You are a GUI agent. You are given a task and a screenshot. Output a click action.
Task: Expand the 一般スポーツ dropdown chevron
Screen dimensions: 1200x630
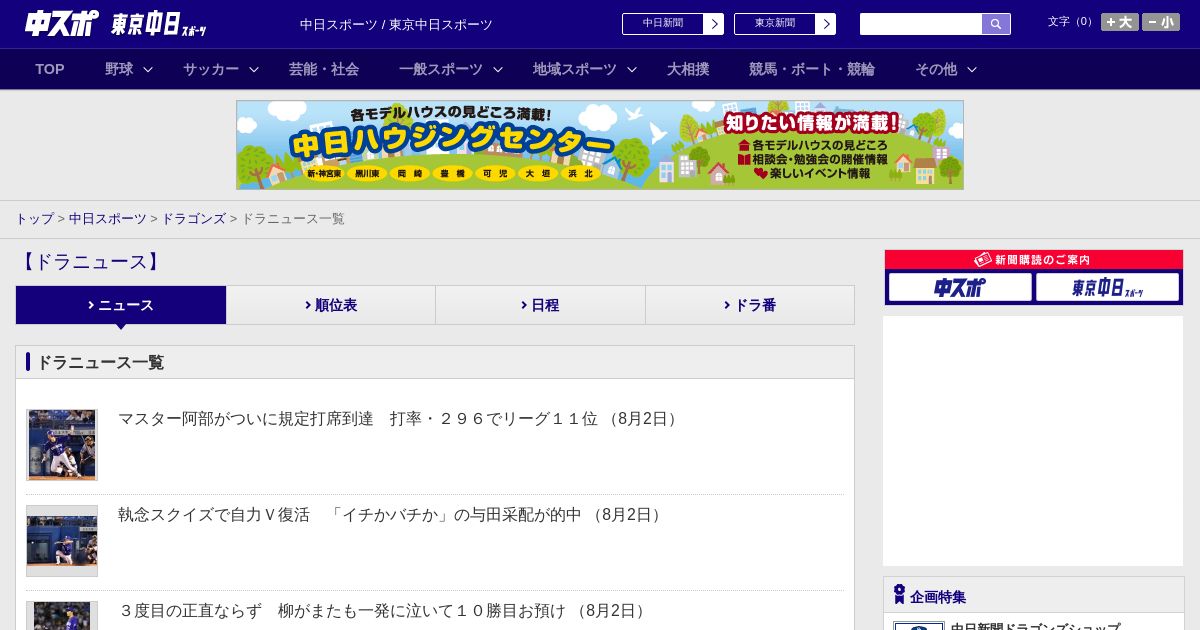coord(498,70)
